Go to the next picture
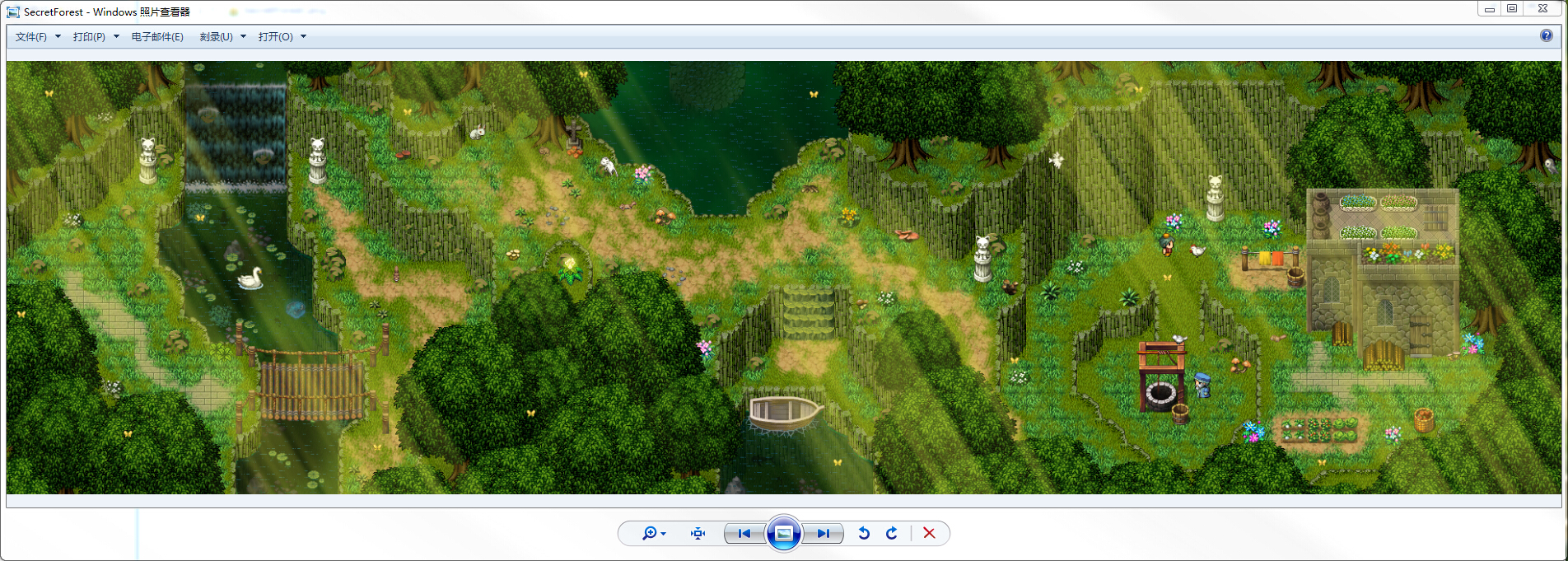The height and width of the screenshot is (561, 1568). point(824,533)
